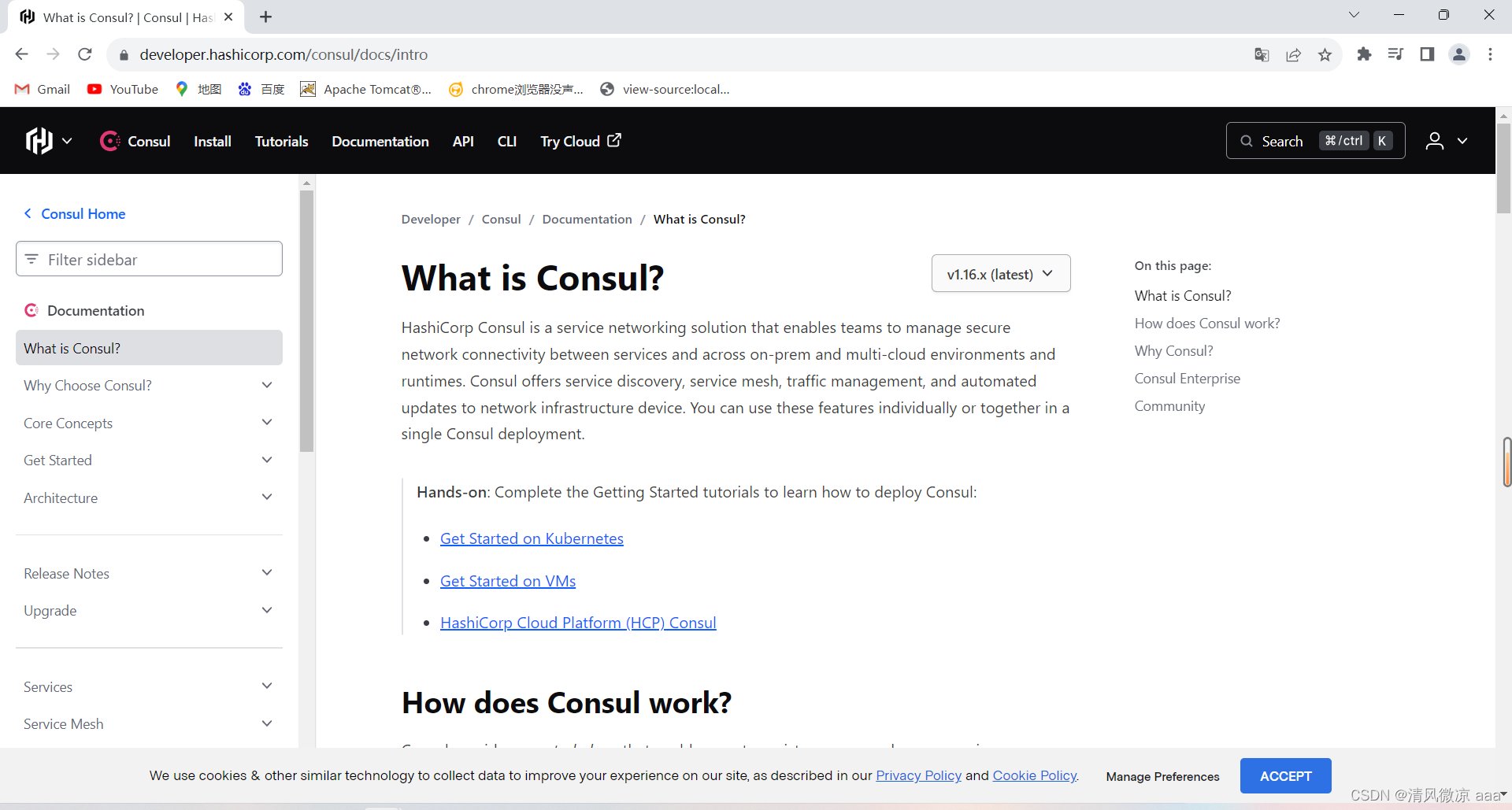This screenshot has height=810, width=1512.
Task: Open the CLI nav item
Action: [507, 141]
